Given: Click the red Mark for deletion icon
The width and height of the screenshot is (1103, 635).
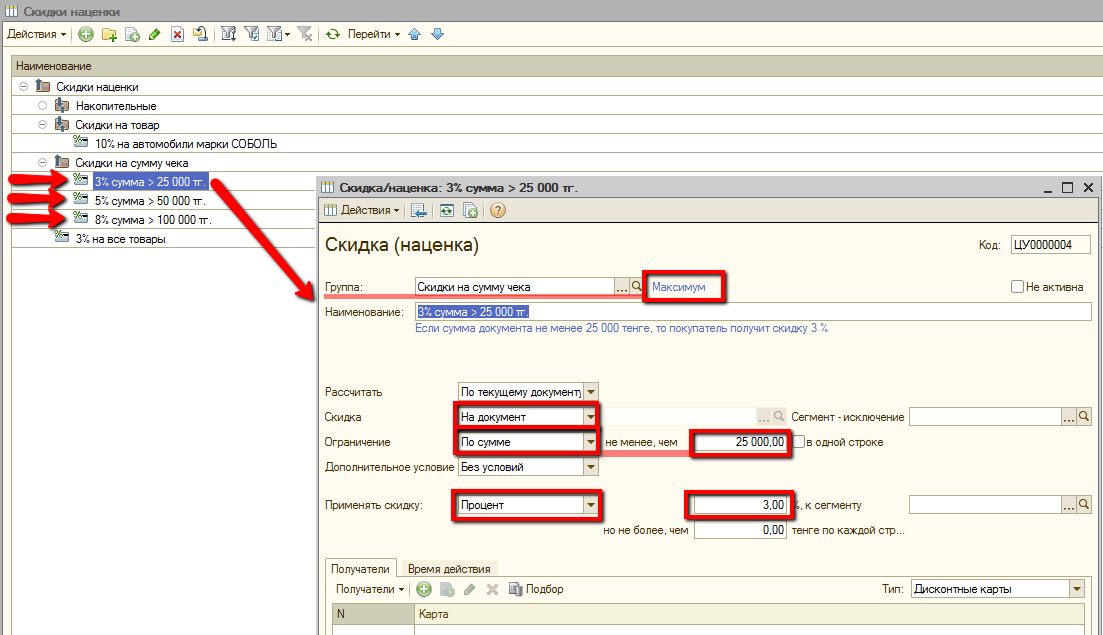Looking at the screenshot, I should coord(177,34).
